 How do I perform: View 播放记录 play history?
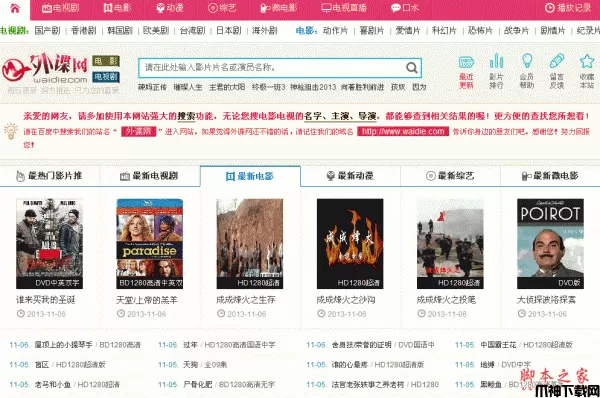(568, 8)
